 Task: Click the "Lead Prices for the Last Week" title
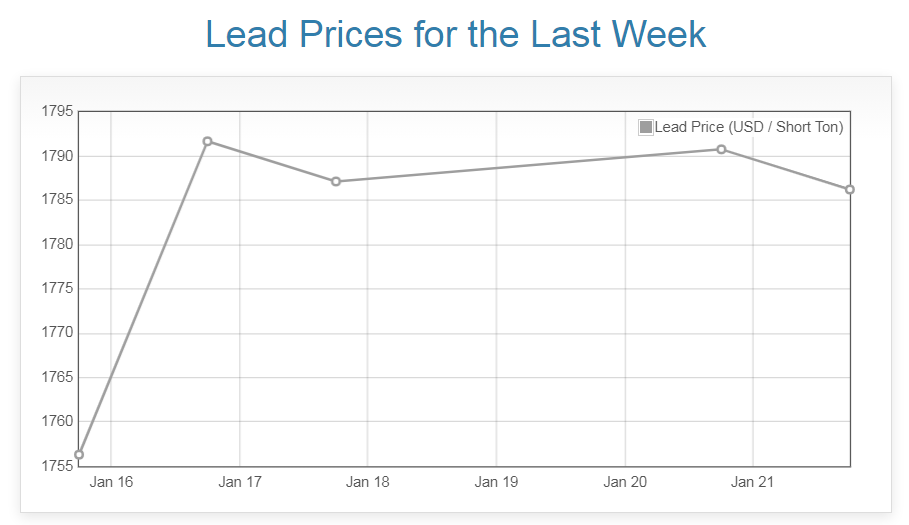pyautogui.click(x=455, y=34)
